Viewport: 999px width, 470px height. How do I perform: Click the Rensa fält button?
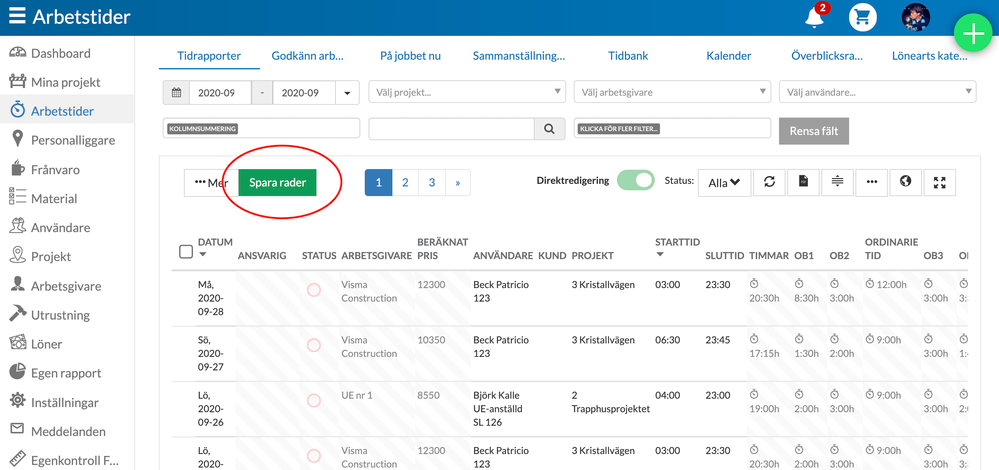click(814, 131)
